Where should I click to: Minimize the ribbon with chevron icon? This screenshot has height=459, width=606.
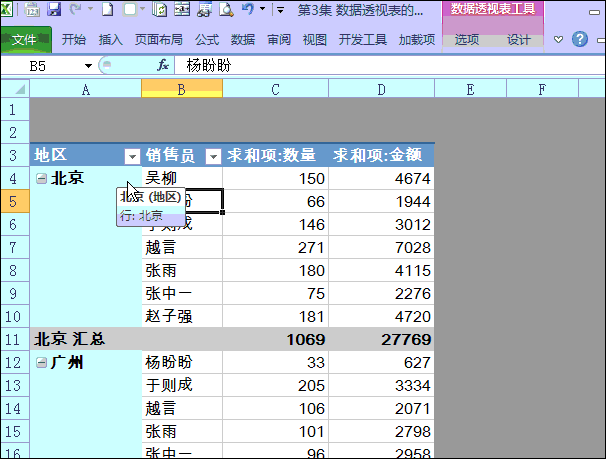(558, 39)
